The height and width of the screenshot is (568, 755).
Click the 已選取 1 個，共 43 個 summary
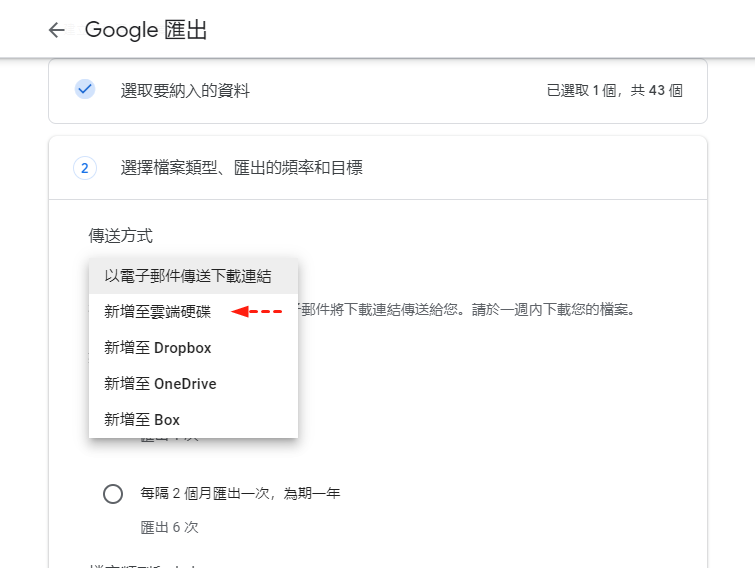point(614,91)
